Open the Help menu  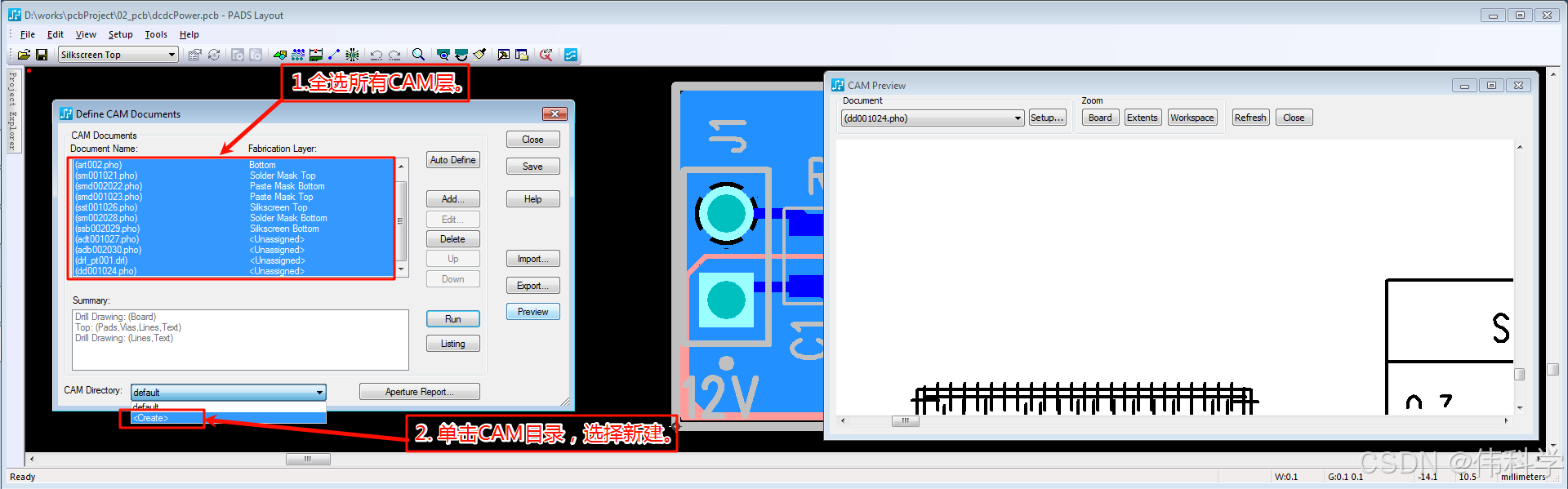(189, 34)
